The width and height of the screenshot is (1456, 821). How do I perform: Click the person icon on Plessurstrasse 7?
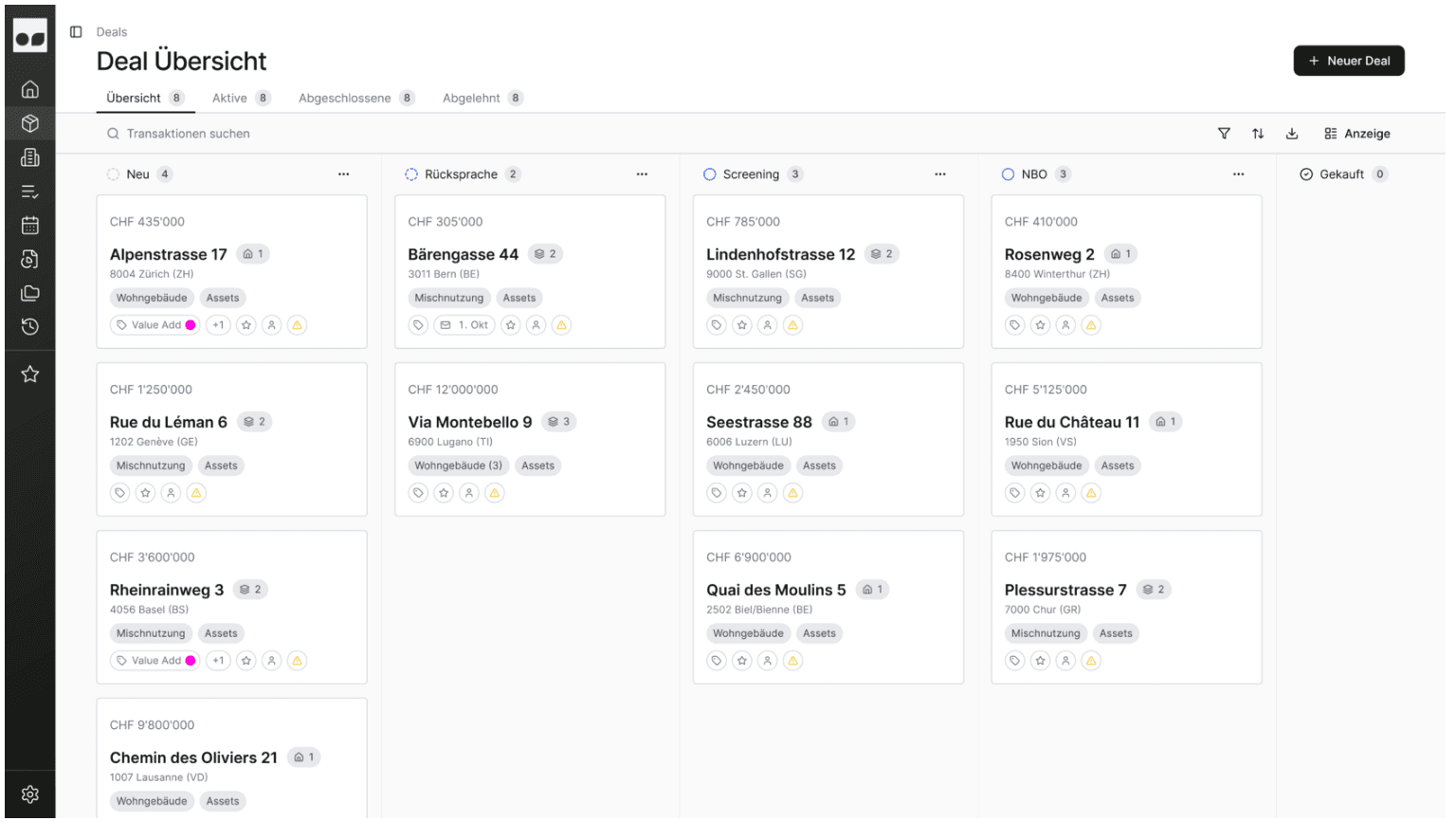pyautogui.click(x=1066, y=661)
